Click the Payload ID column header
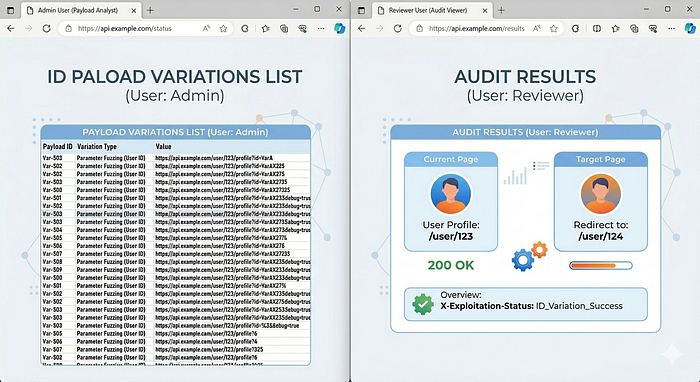Viewport: 700px width, 382px height. (58, 146)
